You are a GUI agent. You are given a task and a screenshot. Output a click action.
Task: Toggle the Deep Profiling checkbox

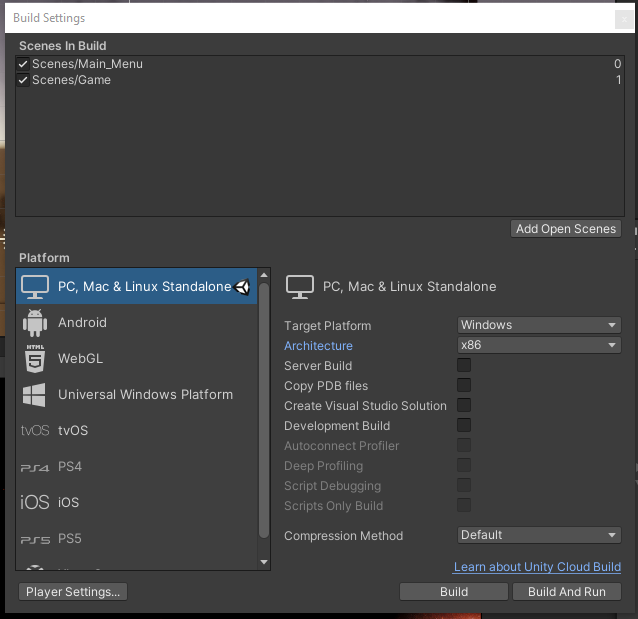coord(464,465)
